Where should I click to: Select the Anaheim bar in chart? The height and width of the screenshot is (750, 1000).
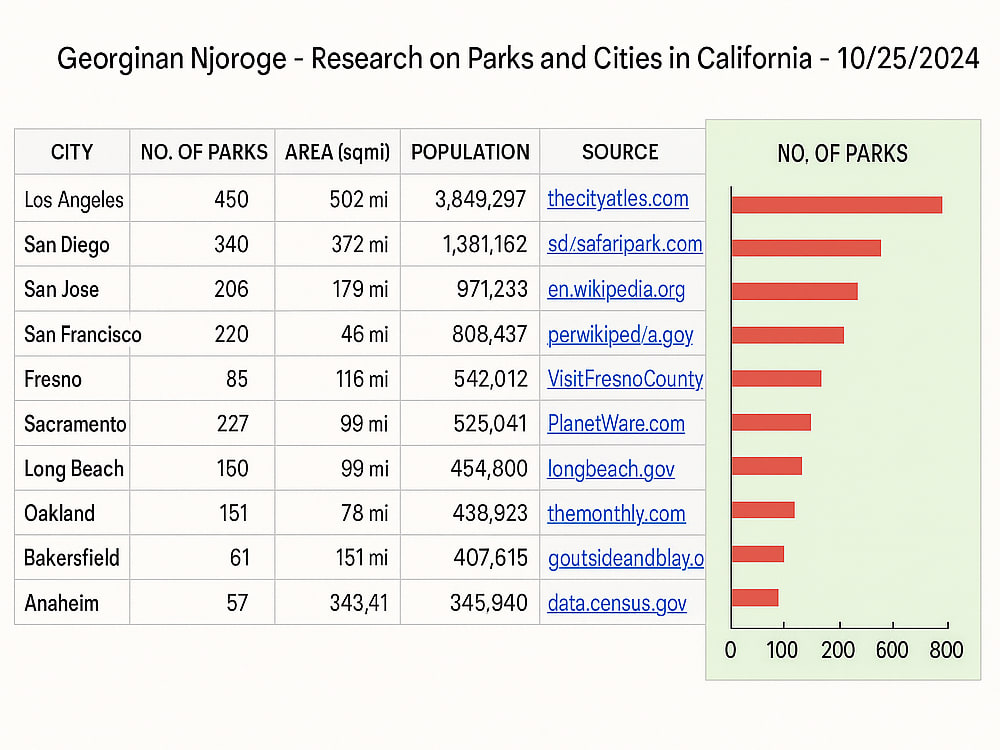(755, 598)
